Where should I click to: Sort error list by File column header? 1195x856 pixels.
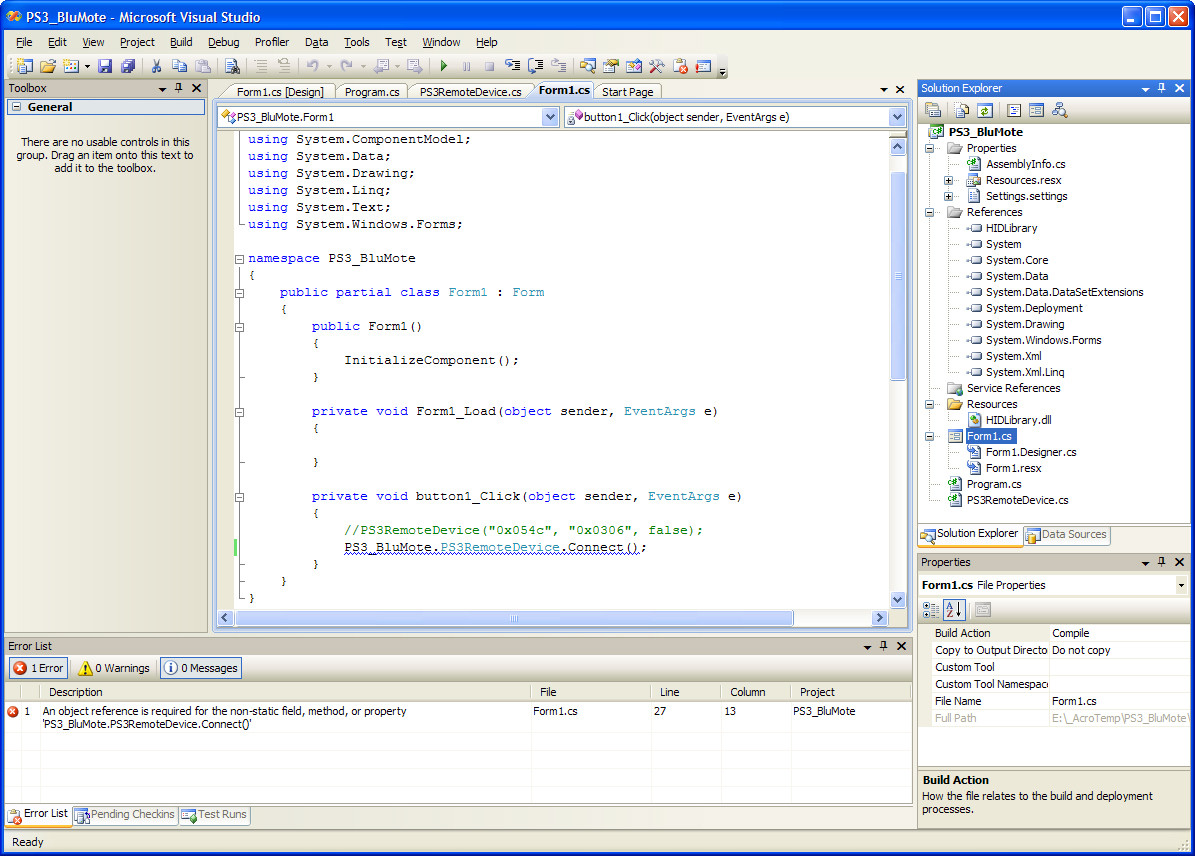[591, 692]
